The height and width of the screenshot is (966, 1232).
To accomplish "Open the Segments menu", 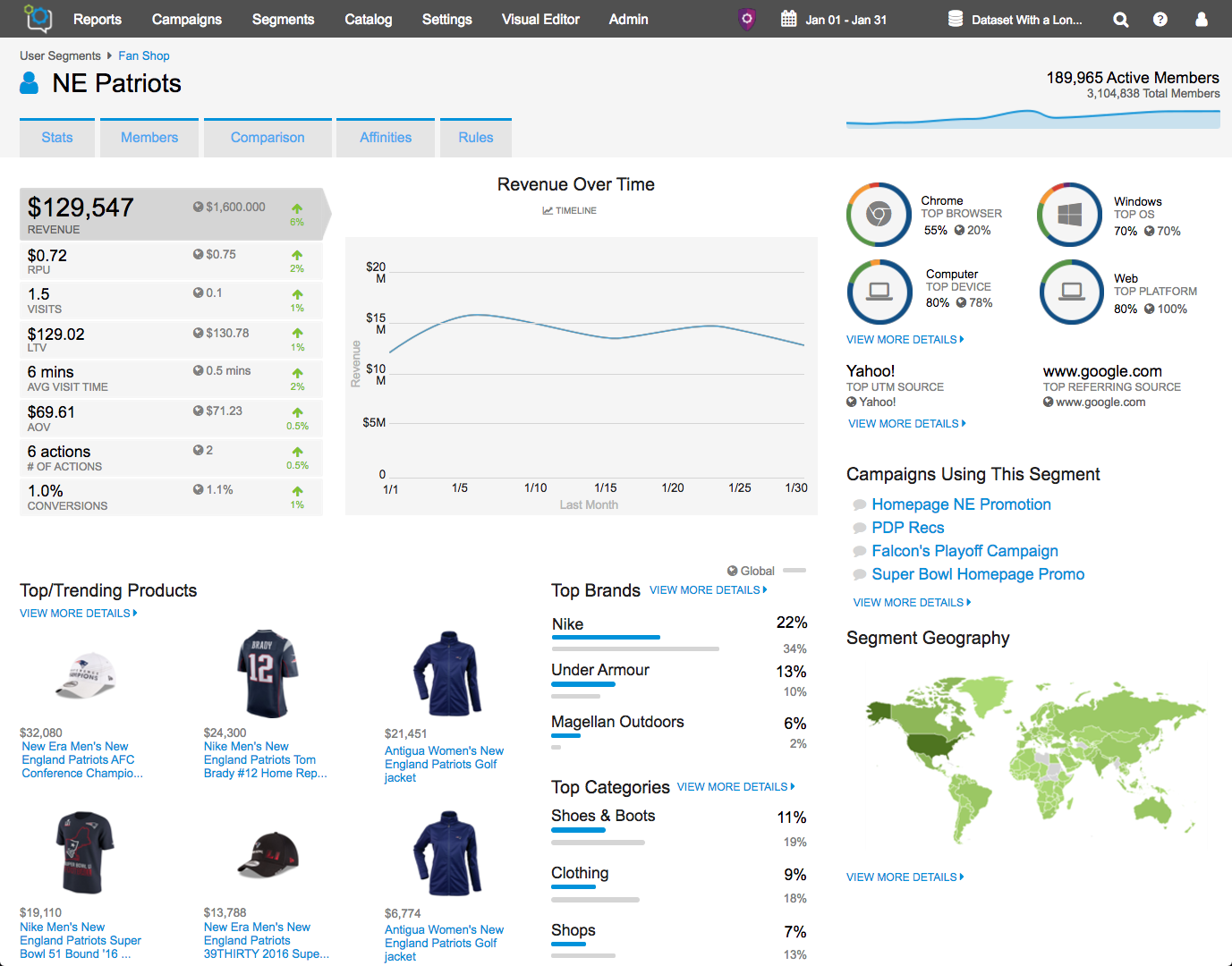I will click(283, 19).
